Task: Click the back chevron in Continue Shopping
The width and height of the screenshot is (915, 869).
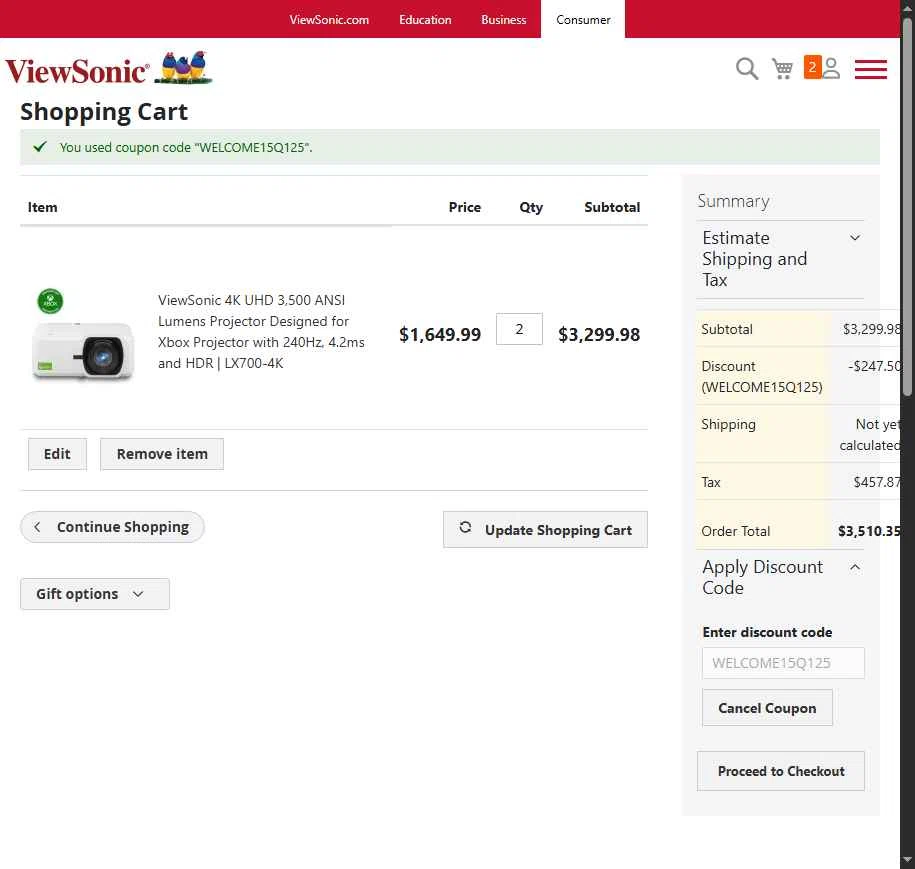Action: point(37,527)
